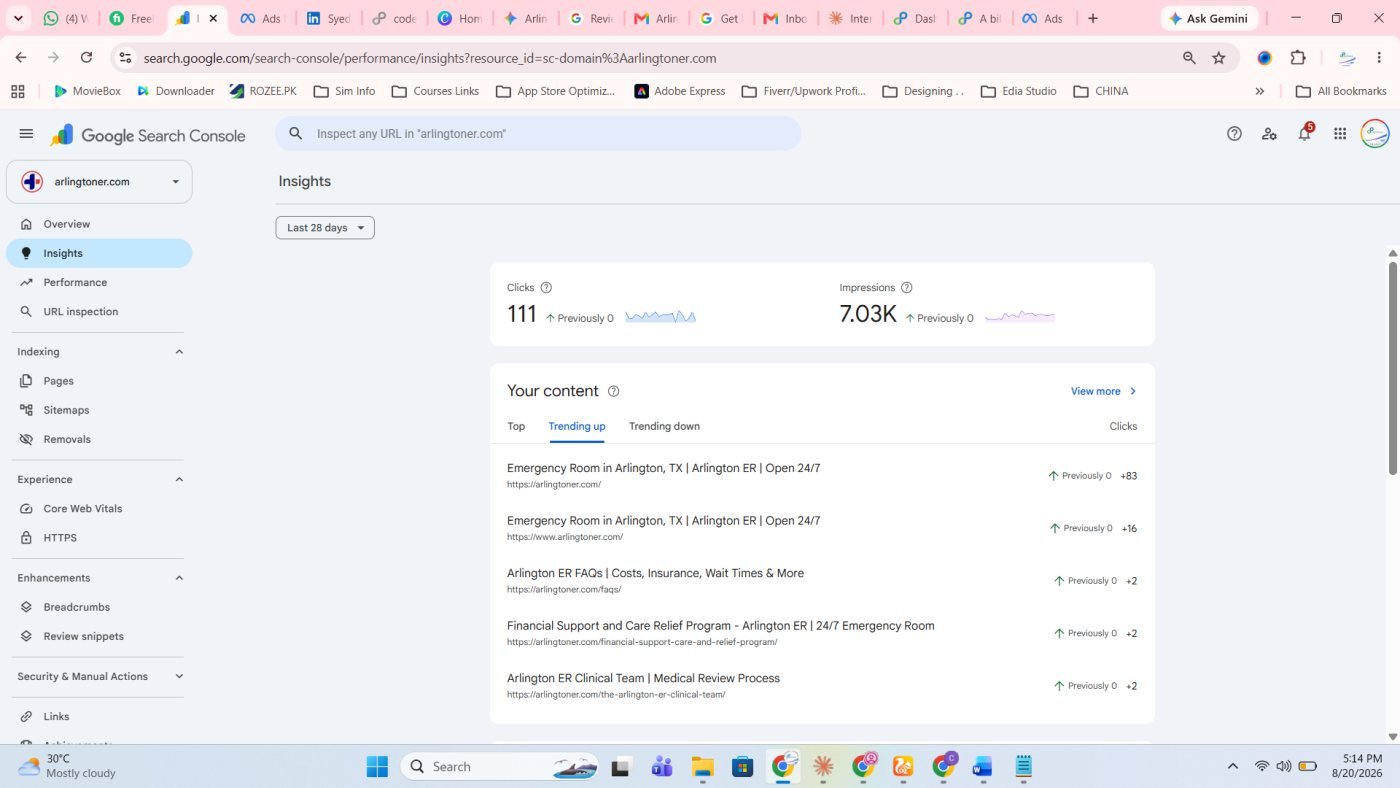Image resolution: width=1400 pixels, height=788 pixels.
Task: Open the Google account avatar
Action: pyautogui.click(x=1375, y=134)
